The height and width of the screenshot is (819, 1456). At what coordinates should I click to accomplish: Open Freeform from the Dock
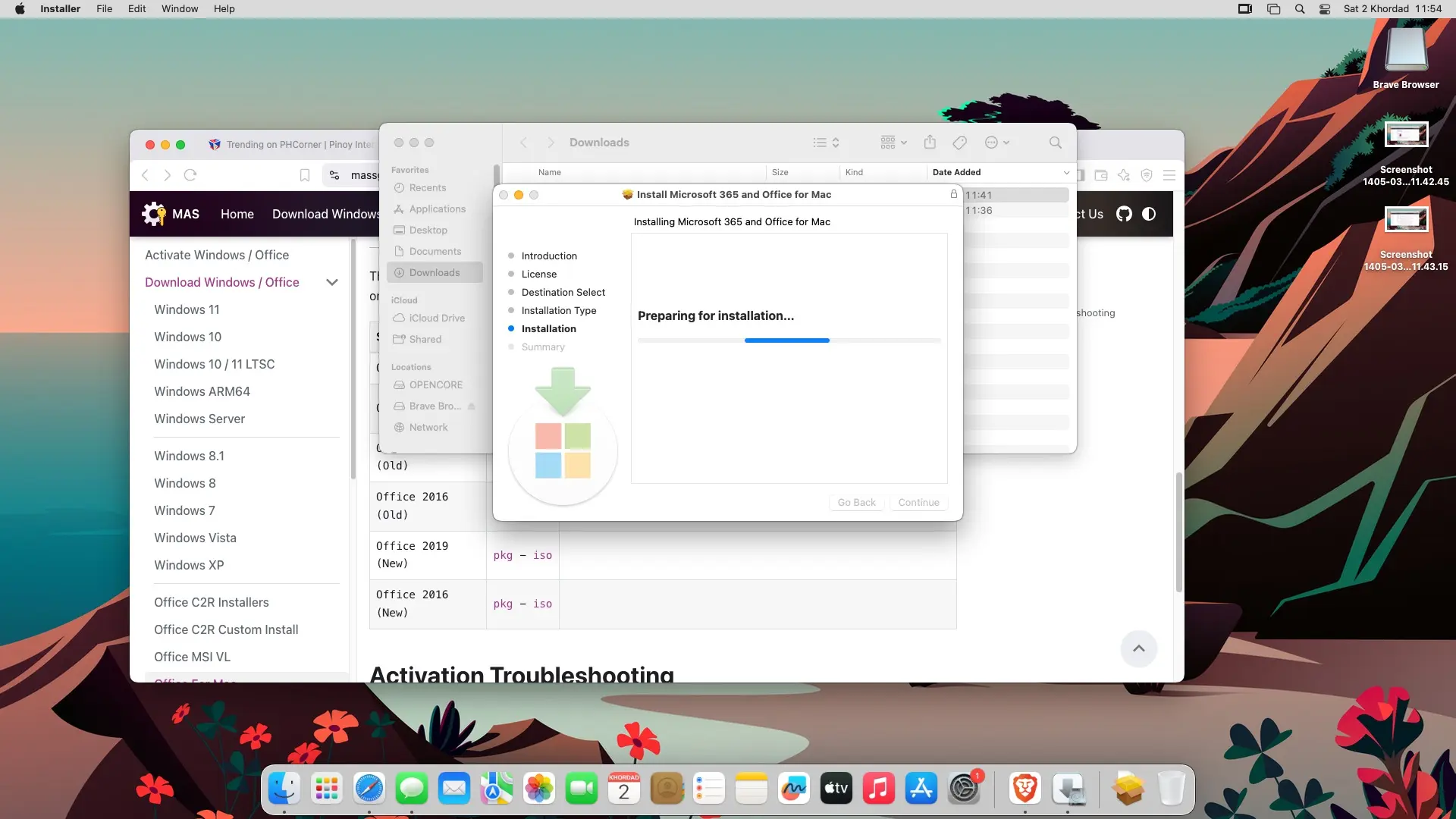(x=794, y=789)
